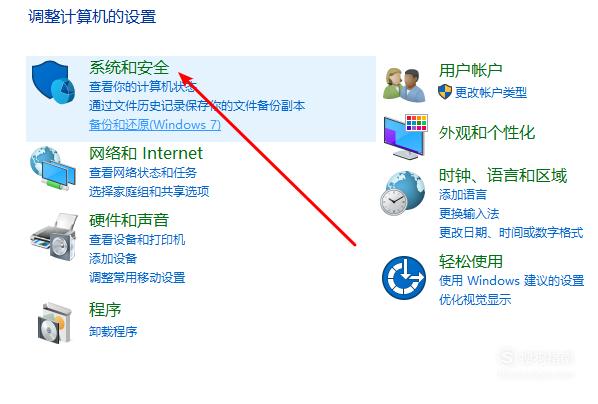The height and width of the screenshot is (404, 598).
Task: Click 选择家庭组和共享选项 link
Action: click(x=149, y=192)
